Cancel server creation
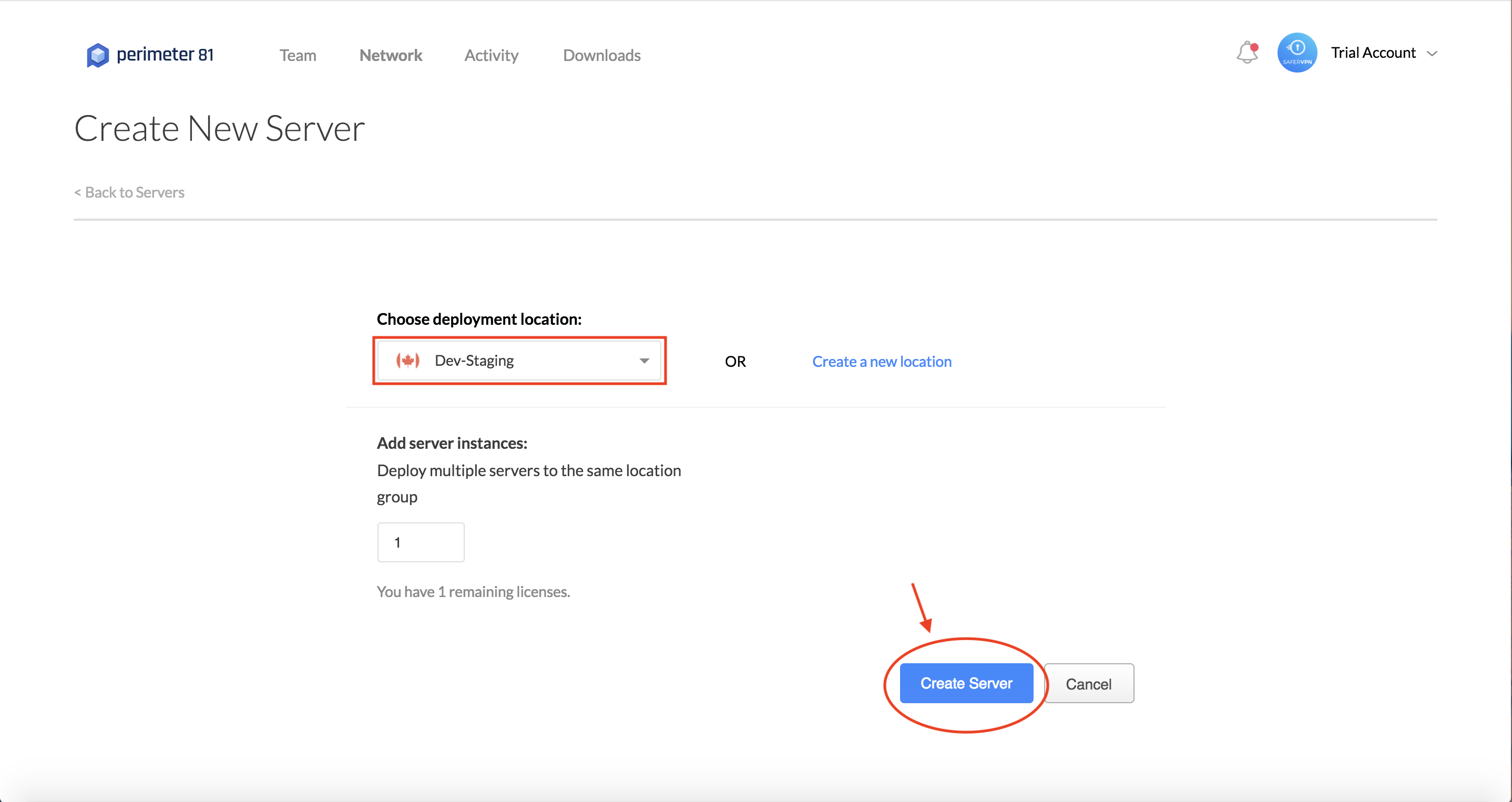 point(1088,684)
